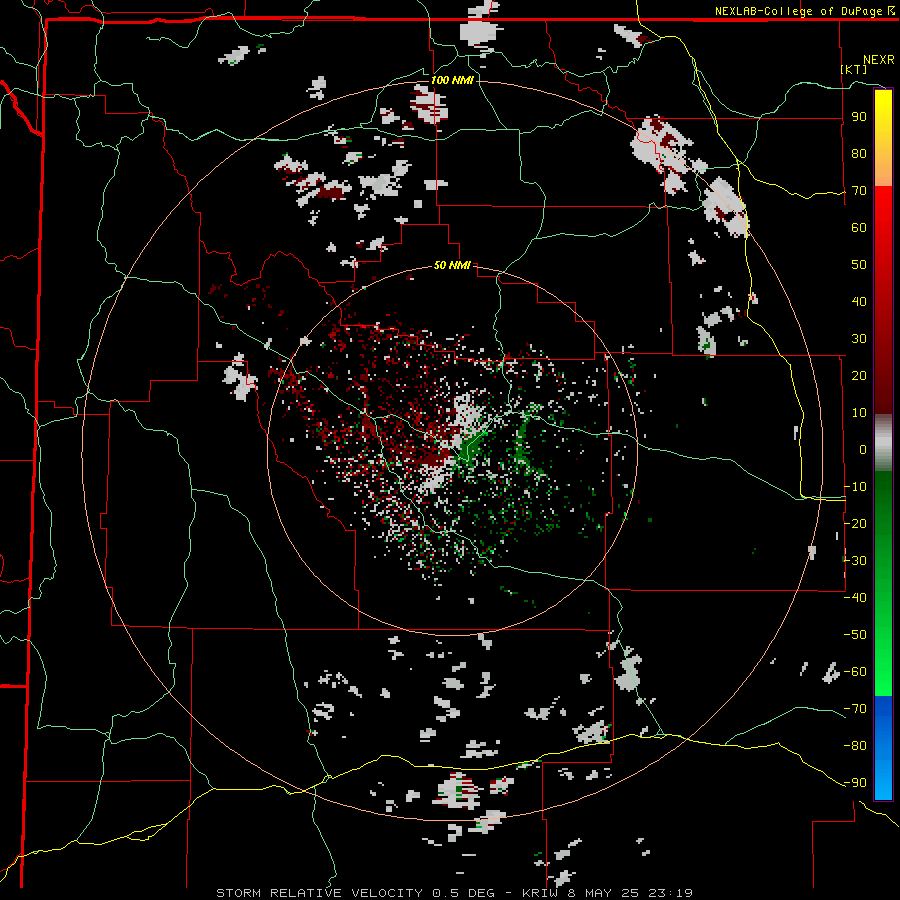Click the -40 value on velocity scale
This screenshot has height=900, width=900.
[x=855, y=598]
